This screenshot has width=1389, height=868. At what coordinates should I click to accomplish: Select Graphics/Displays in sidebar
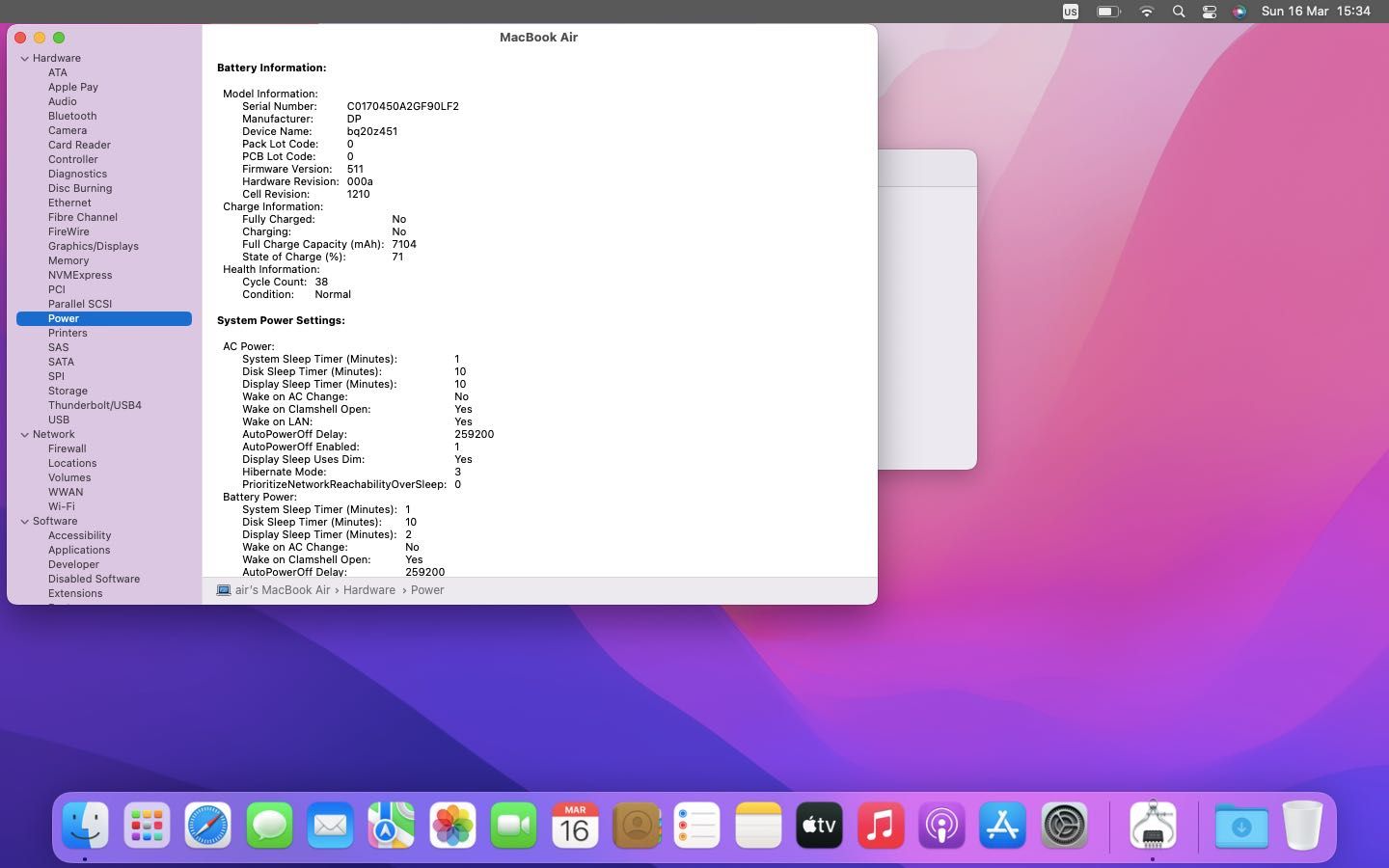click(x=94, y=246)
